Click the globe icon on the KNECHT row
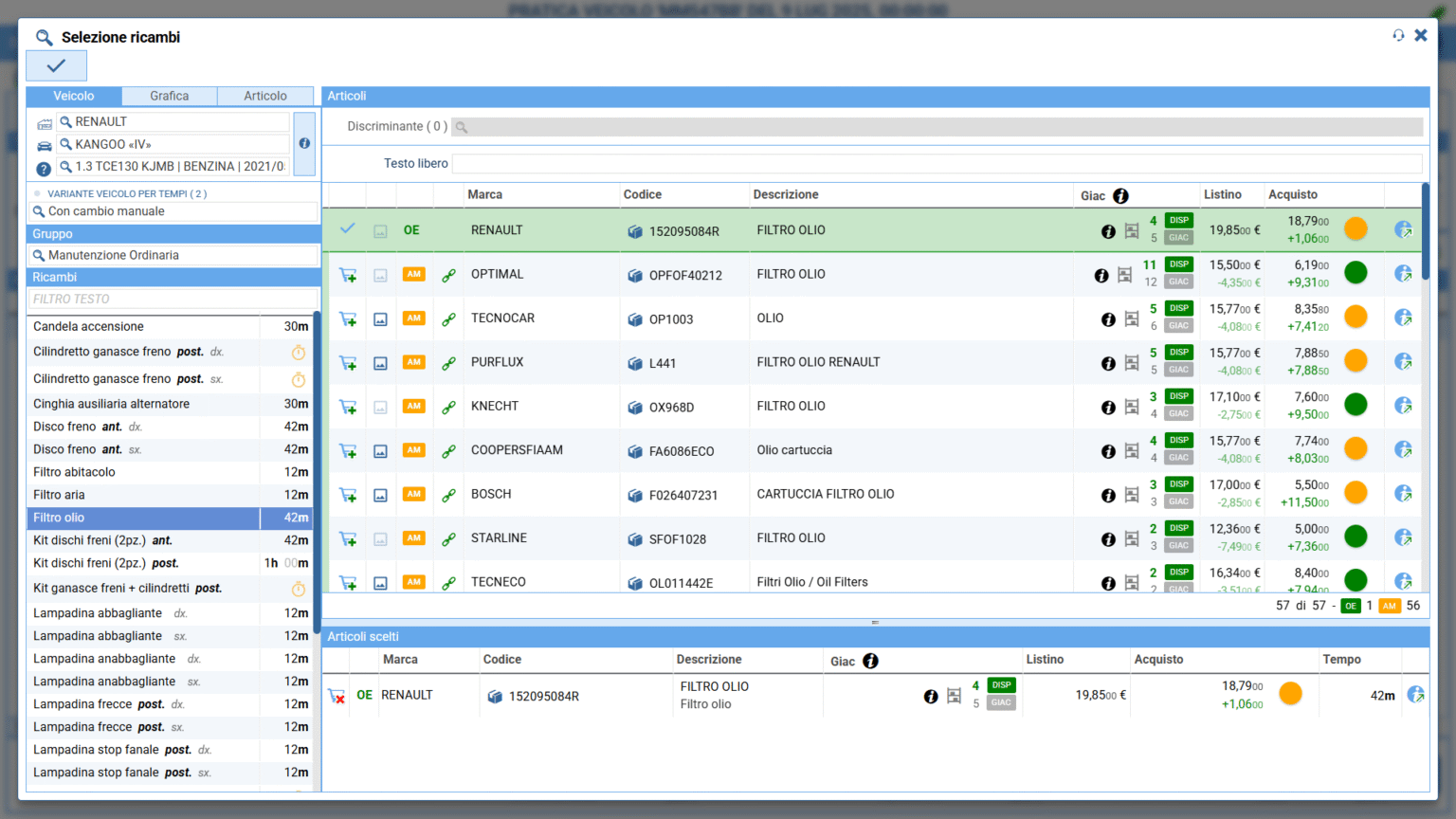 1403,406
